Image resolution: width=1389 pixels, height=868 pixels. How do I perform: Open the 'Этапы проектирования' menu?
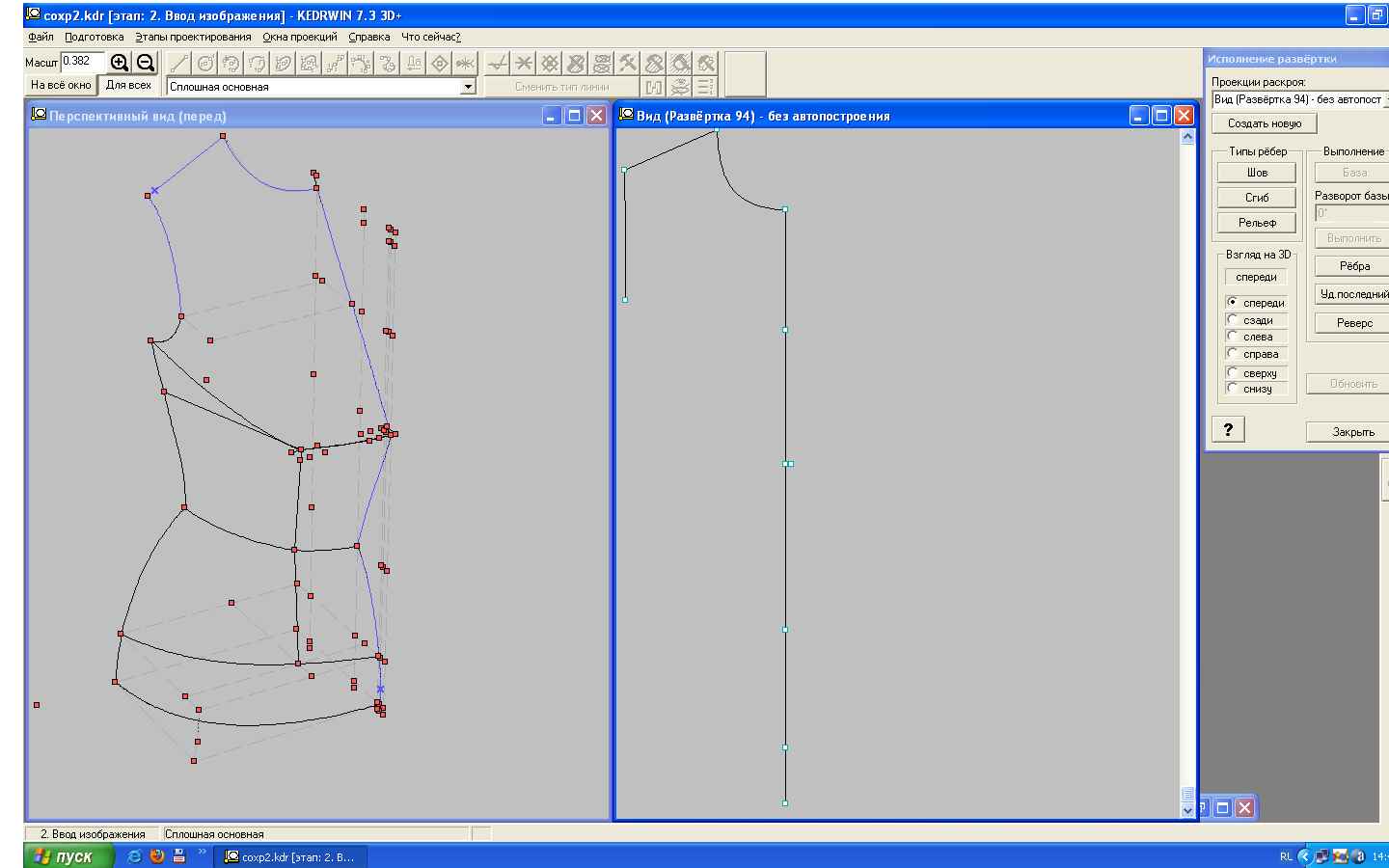tap(193, 37)
